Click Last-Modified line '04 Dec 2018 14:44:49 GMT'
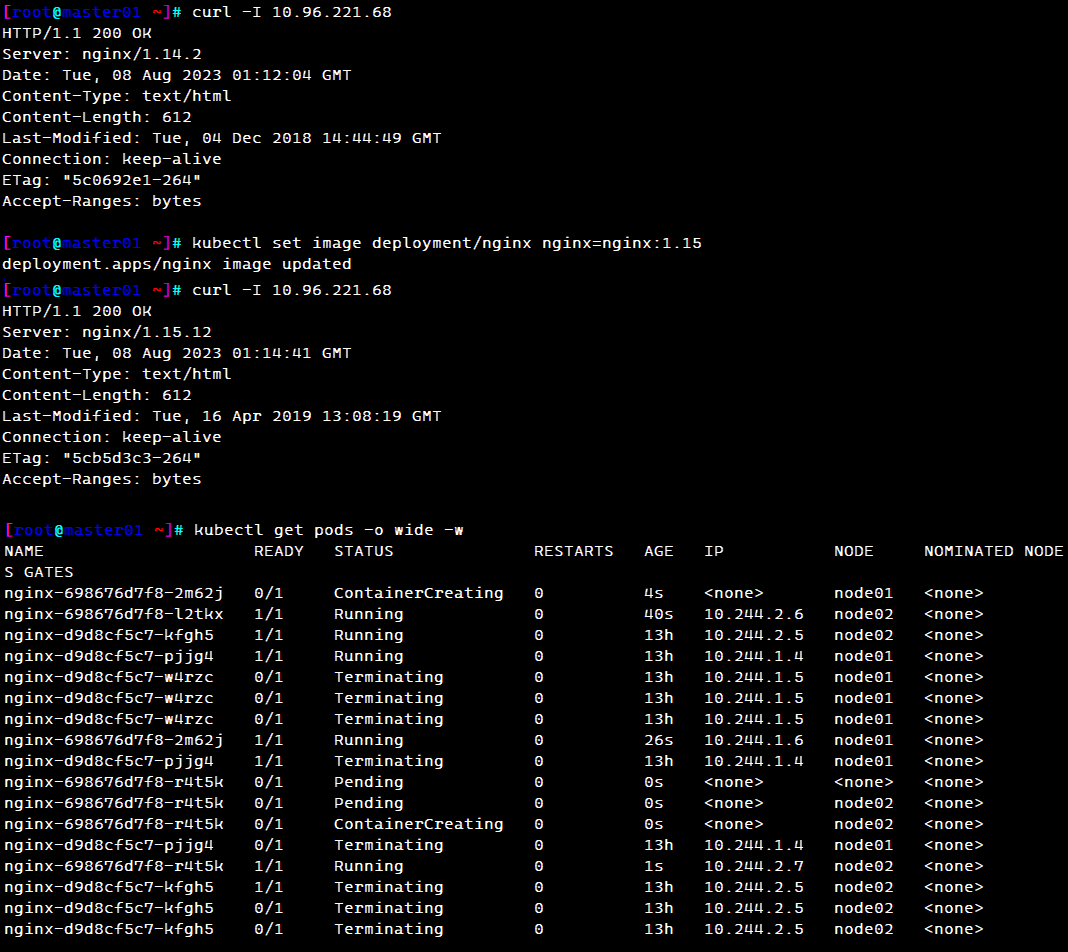 (222, 138)
